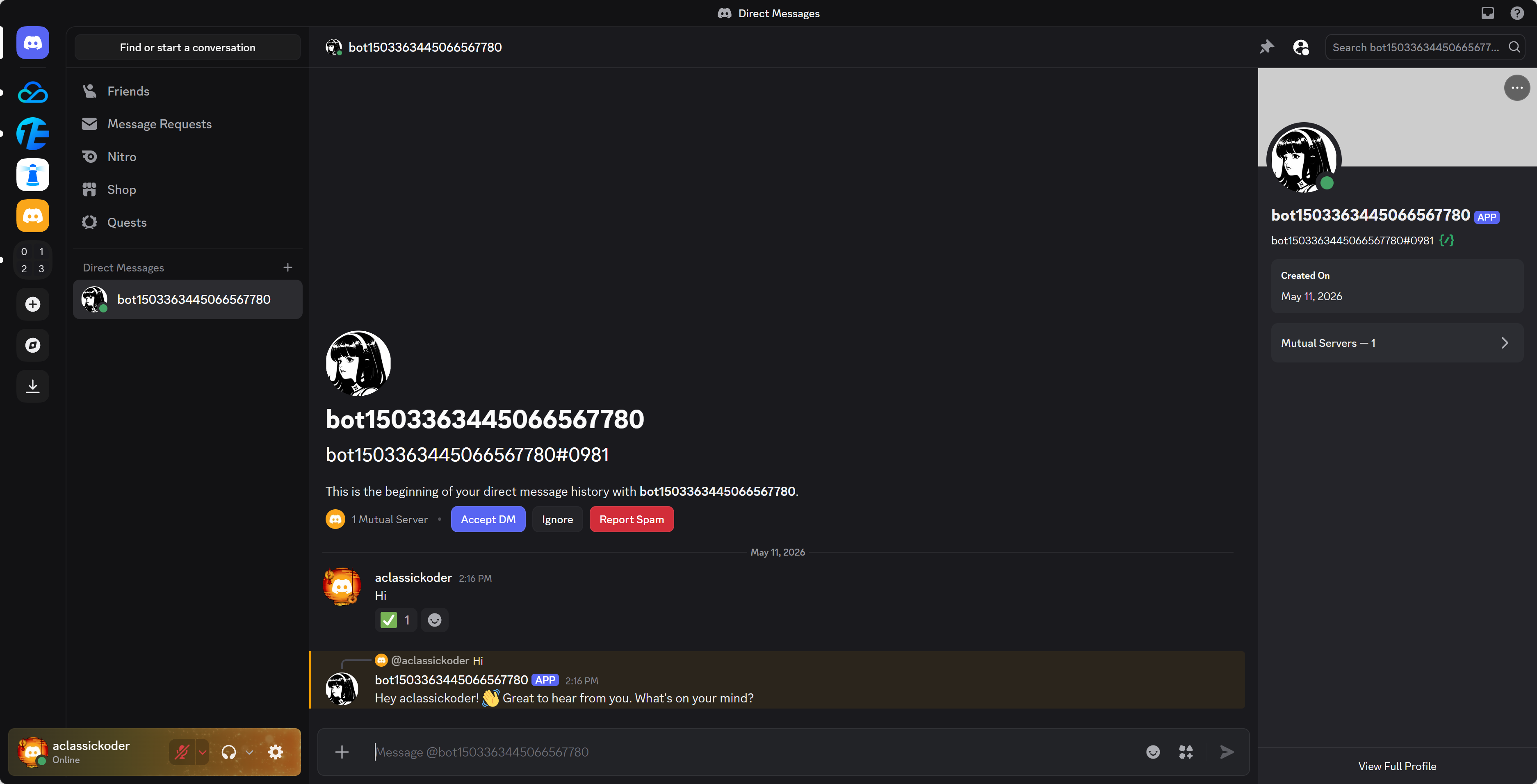Viewport: 1537px width, 784px height.
Task: Open the Help question mark icon
Action: click(x=1517, y=13)
